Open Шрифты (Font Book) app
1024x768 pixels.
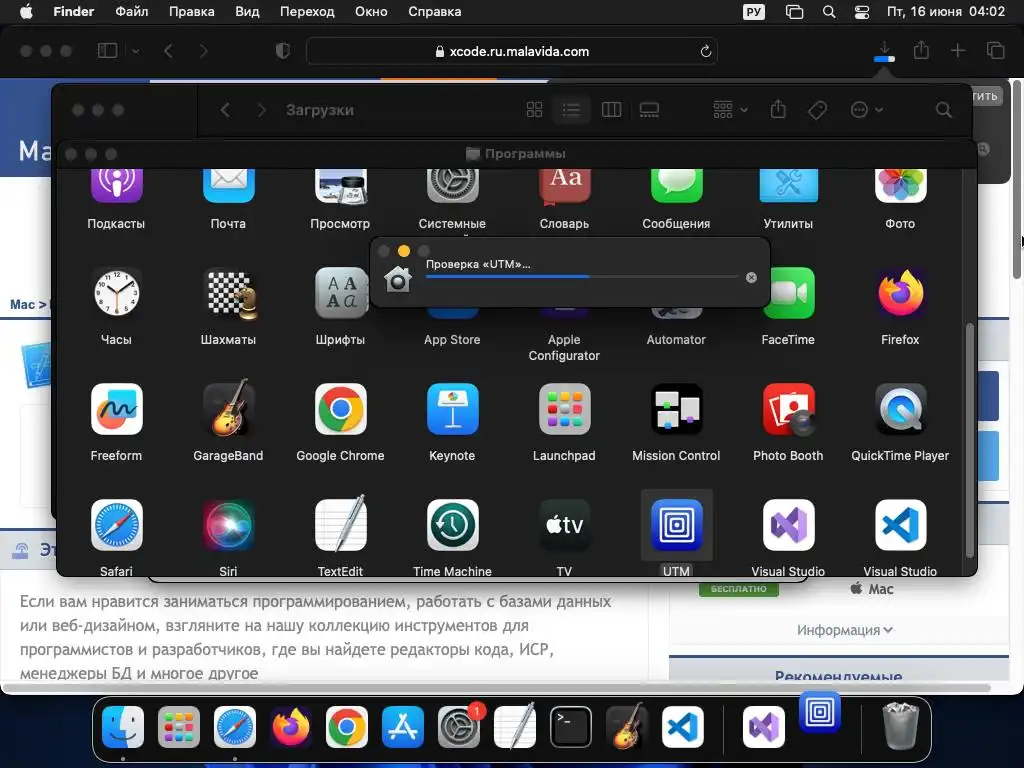(x=340, y=293)
